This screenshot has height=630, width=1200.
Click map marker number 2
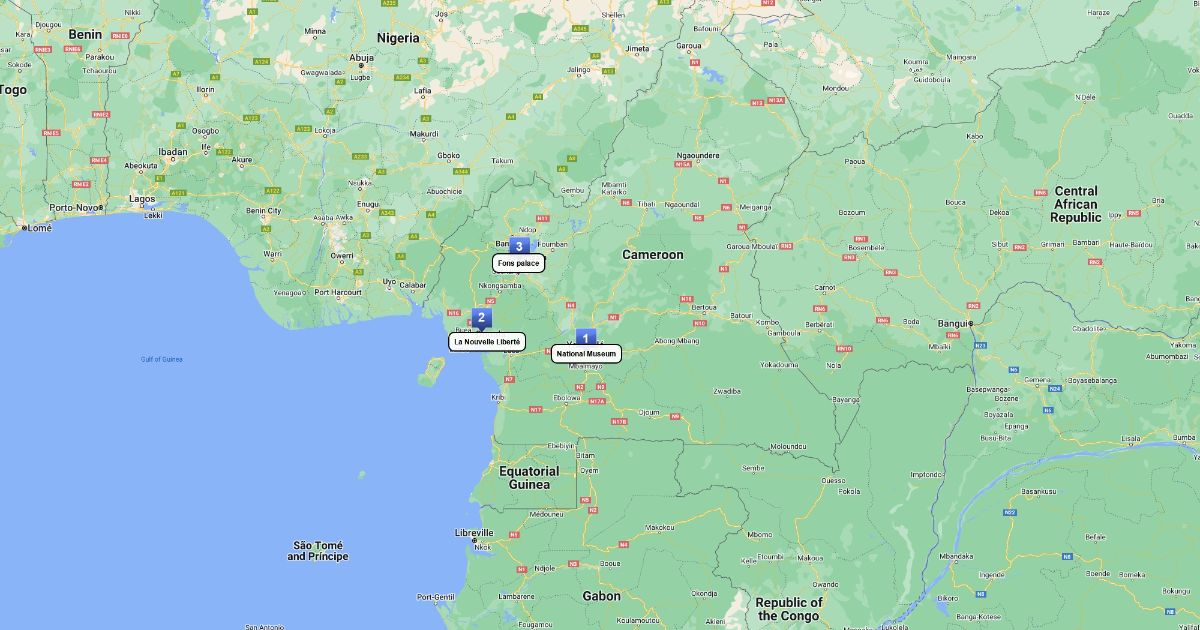click(x=481, y=317)
